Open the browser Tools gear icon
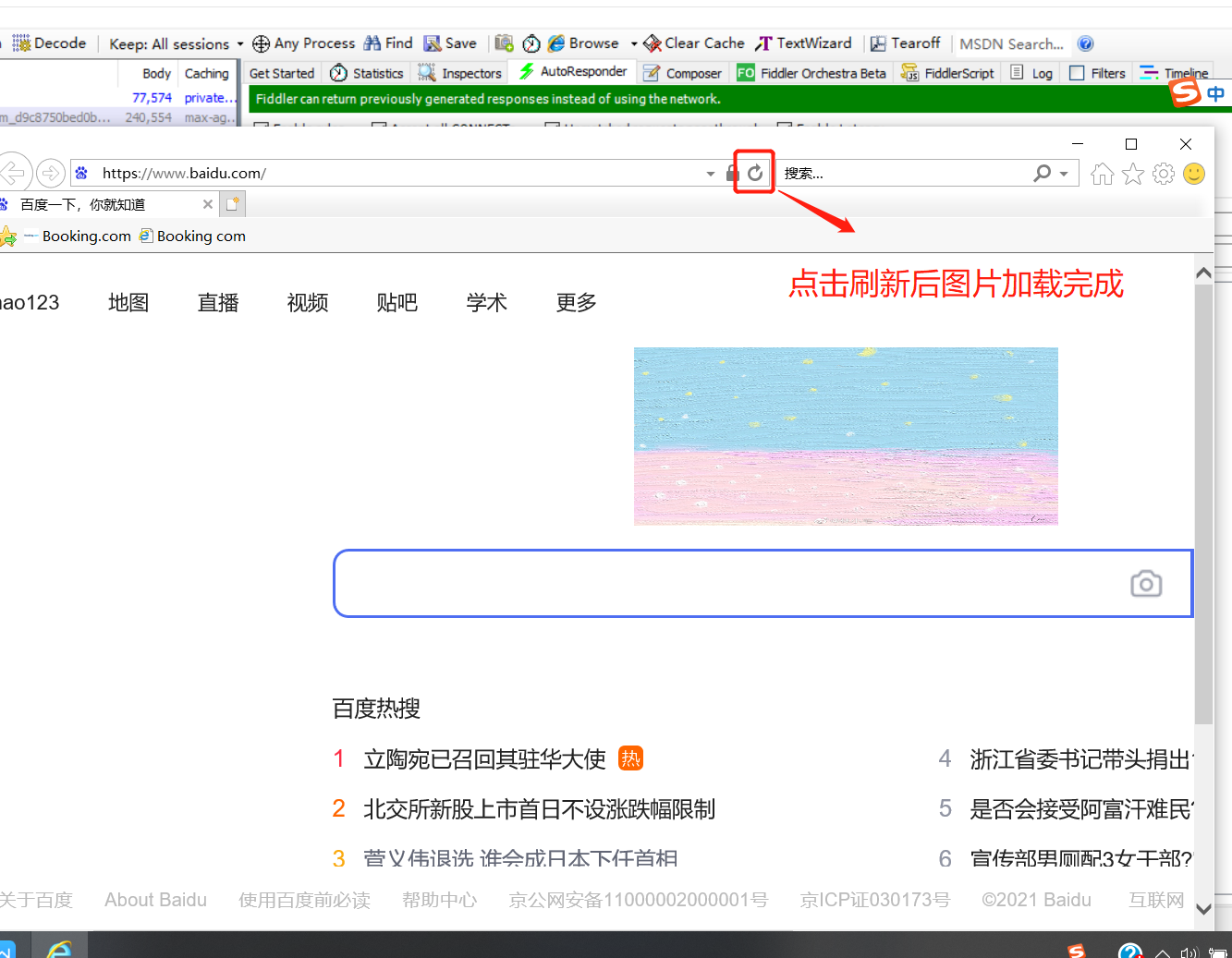The image size is (1232, 958). click(1164, 174)
